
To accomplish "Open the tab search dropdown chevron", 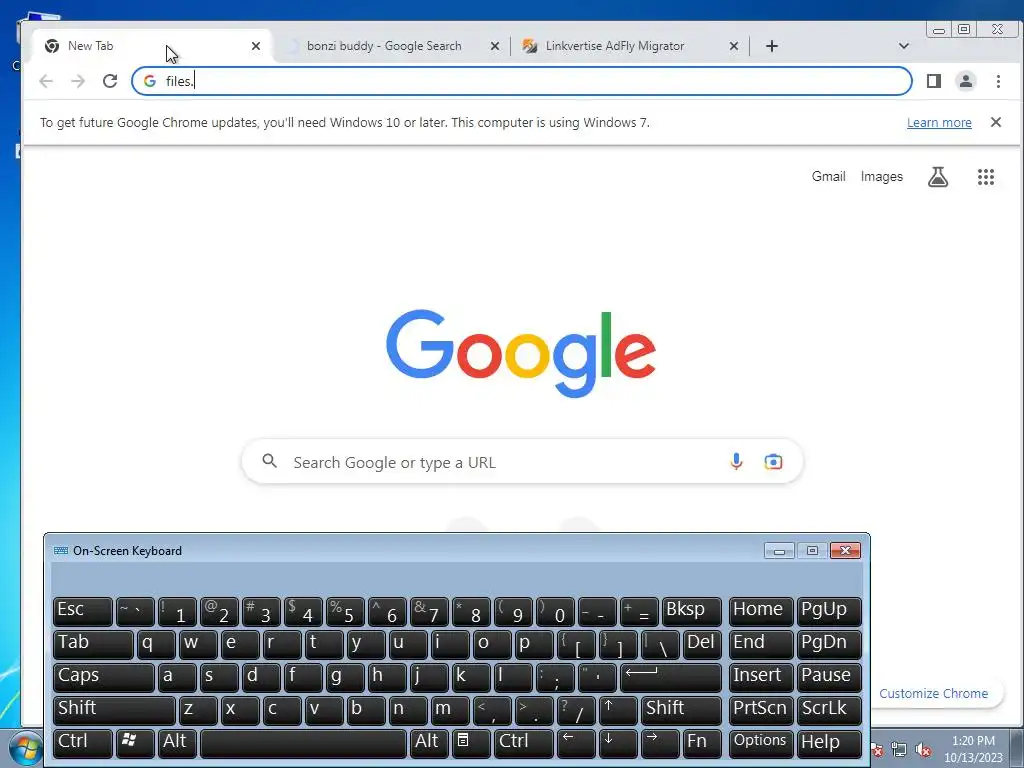I will point(904,46).
